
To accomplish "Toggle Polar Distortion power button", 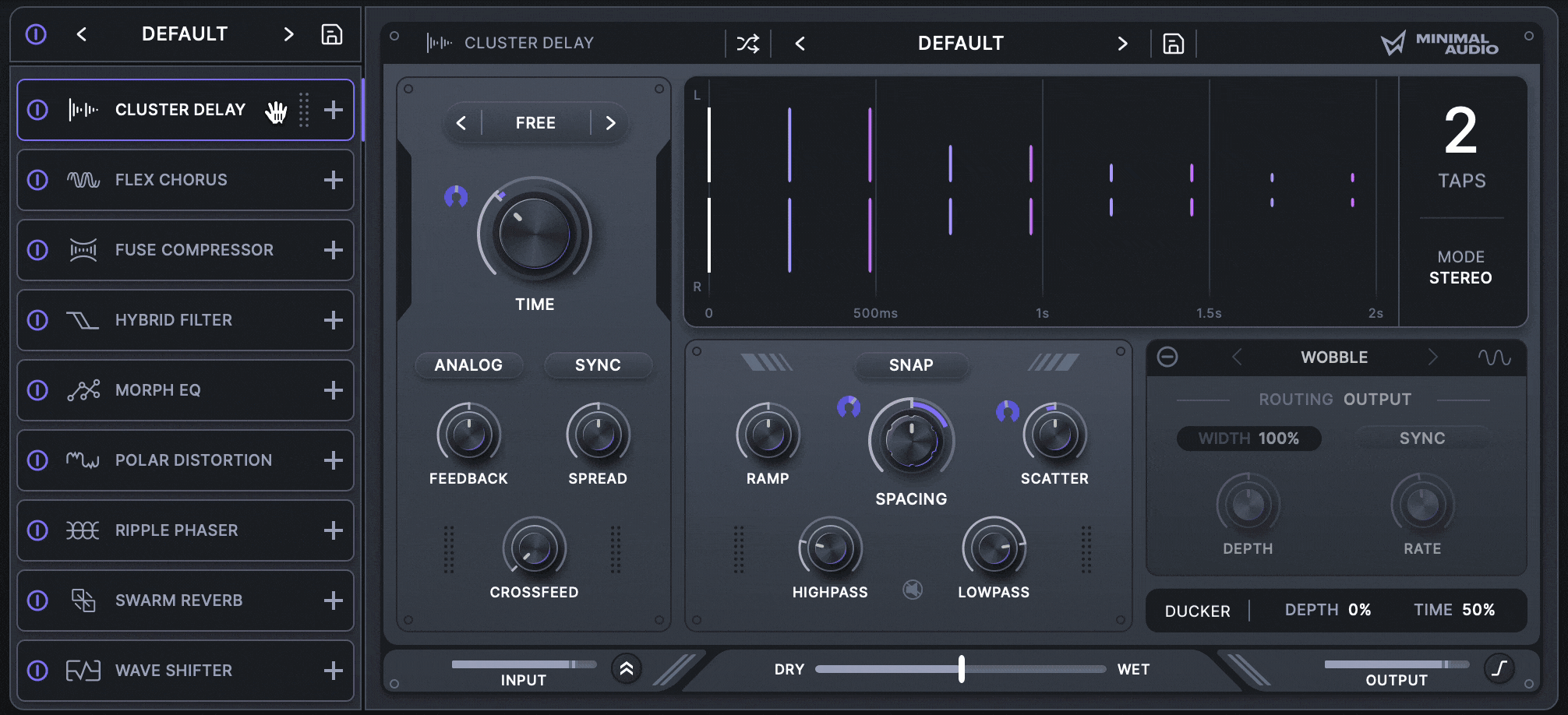I will [37, 460].
